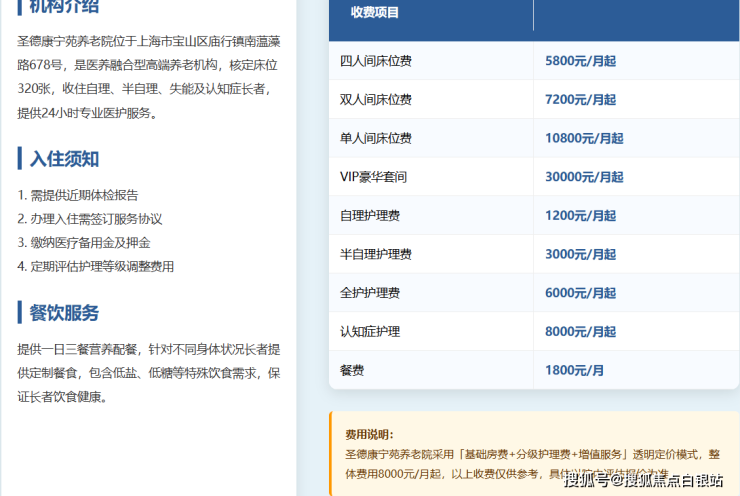This screenshot has width=740, height=496.
Task: Click the 1800元/月 price
Action: (574, 370)
